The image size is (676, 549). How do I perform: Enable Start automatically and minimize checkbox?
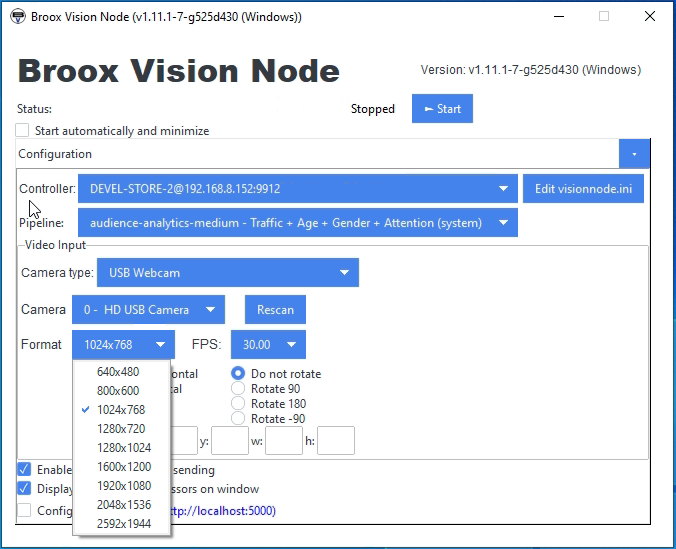tap(22, 130)
